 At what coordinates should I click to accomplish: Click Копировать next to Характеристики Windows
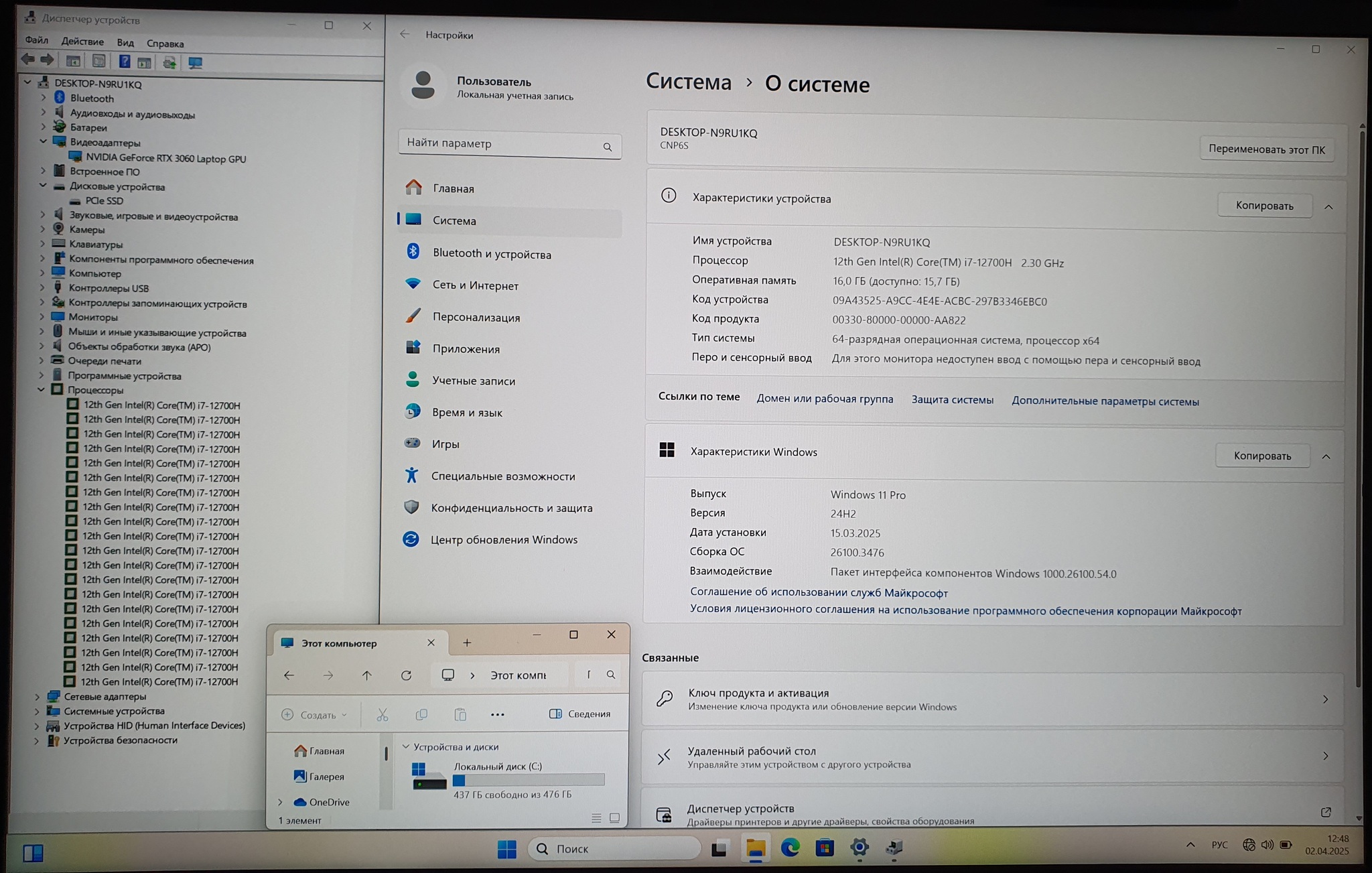(1262, 456)
